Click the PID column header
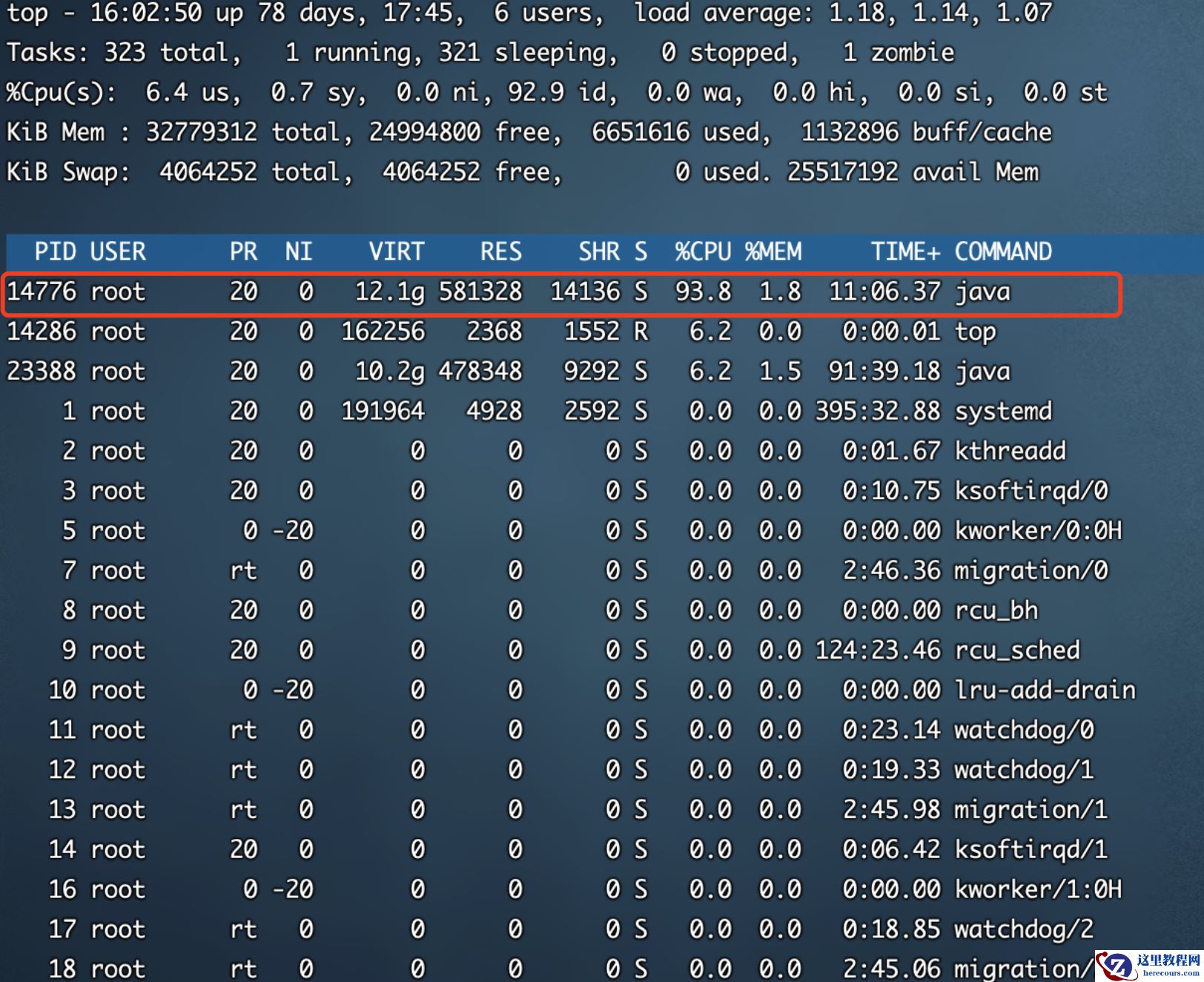The image size is (1204, 982). (x=56, y=252)
